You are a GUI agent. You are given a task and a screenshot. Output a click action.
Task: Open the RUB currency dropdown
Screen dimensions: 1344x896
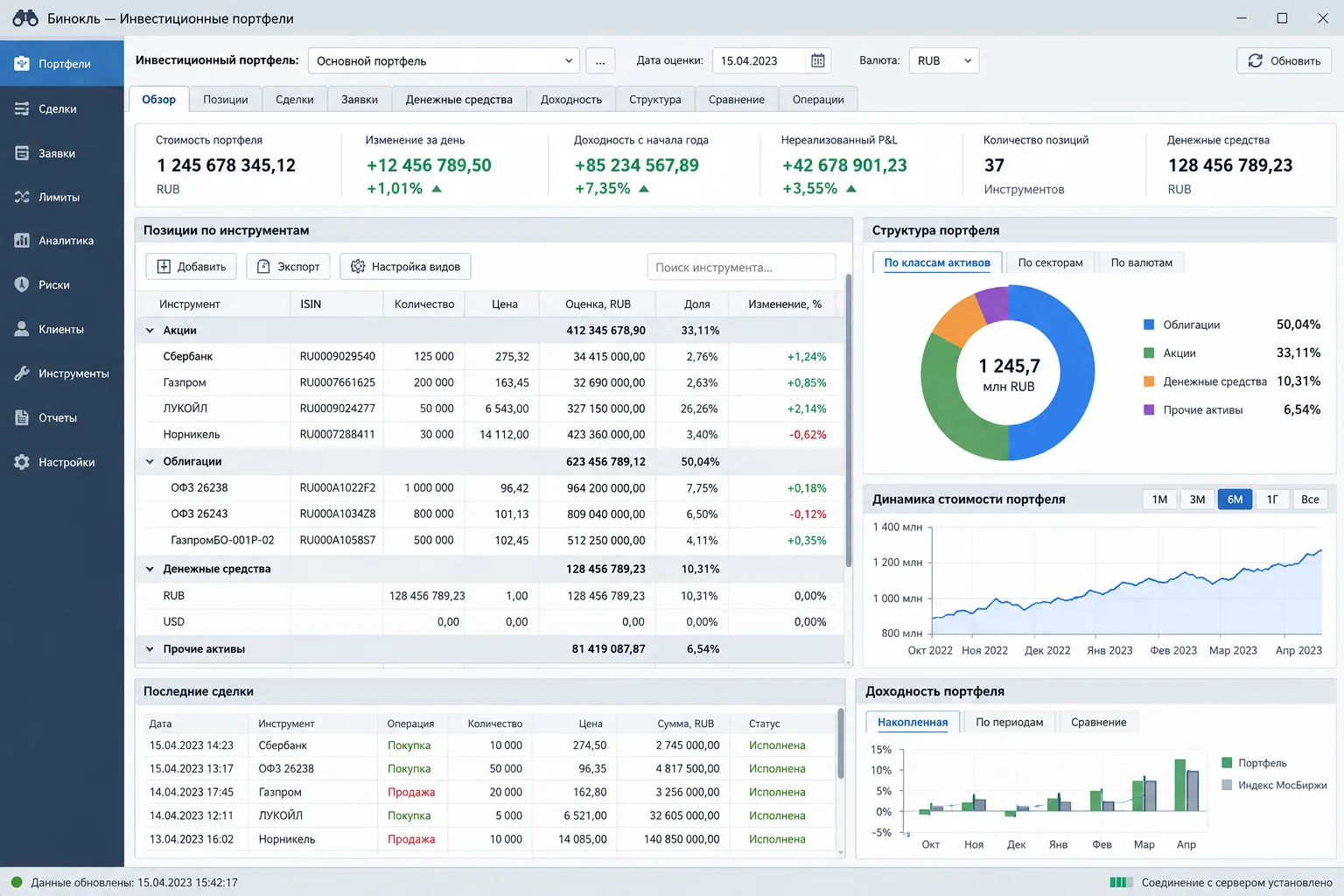(943, 60)
